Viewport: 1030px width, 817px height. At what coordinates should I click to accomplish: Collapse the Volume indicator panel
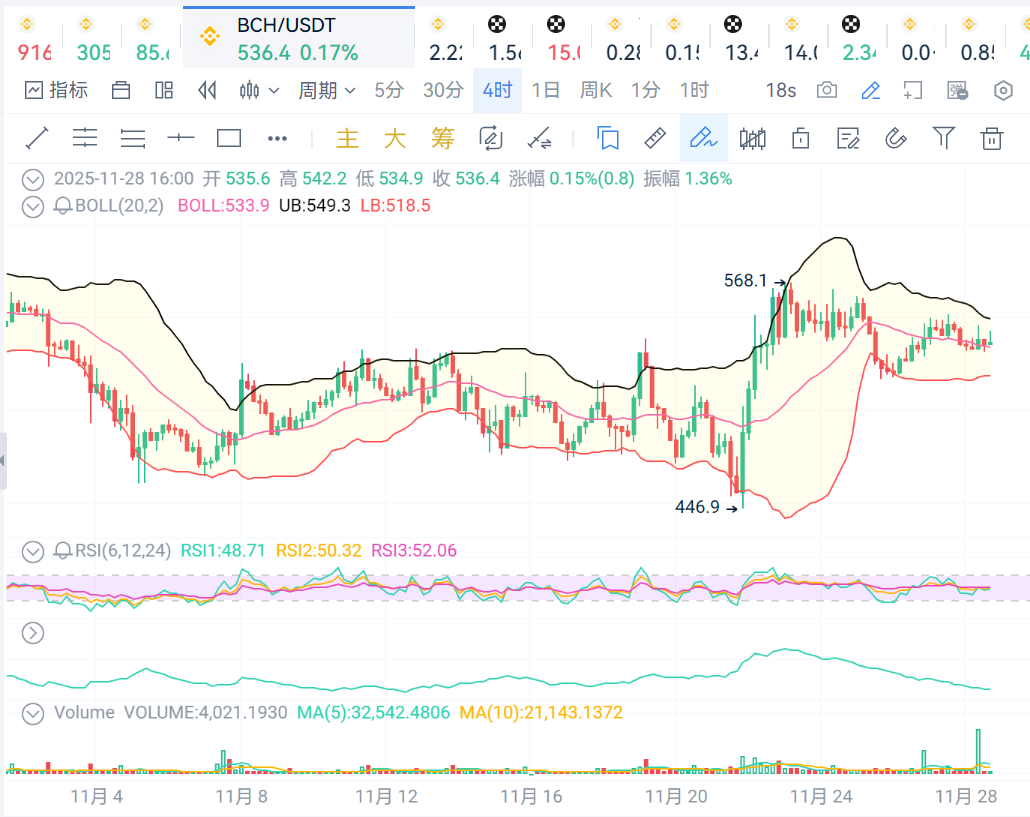[34, 713]
